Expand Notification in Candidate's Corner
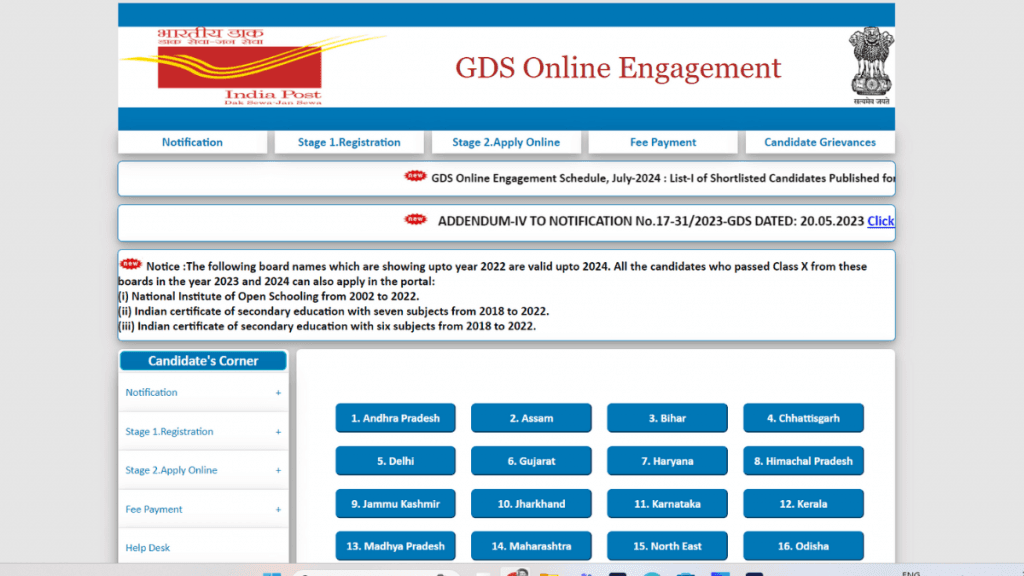The width and height of the screenshot is (1024, 576). coord(278,393)
